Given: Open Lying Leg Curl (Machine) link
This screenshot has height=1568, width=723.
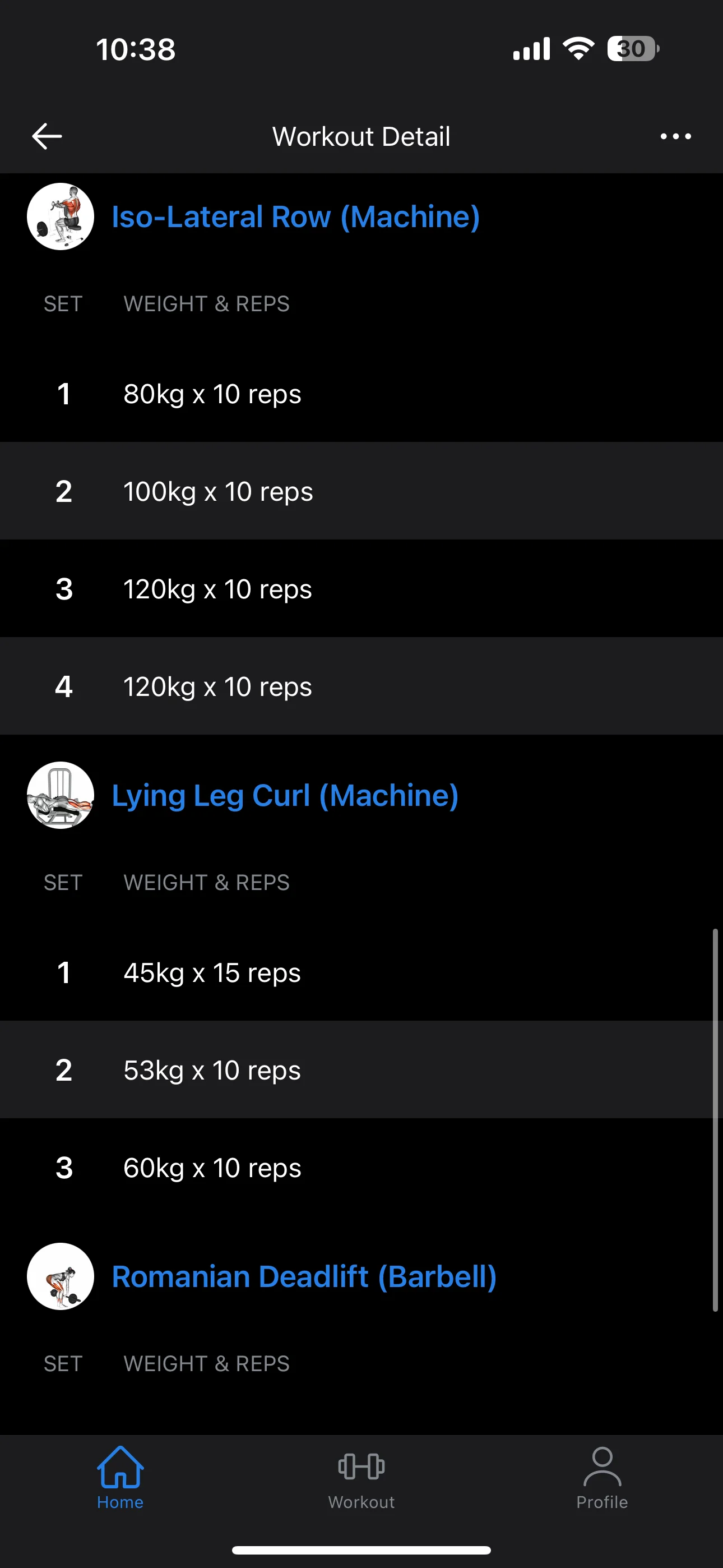Looking at the screenshot, I should (285, 795).
